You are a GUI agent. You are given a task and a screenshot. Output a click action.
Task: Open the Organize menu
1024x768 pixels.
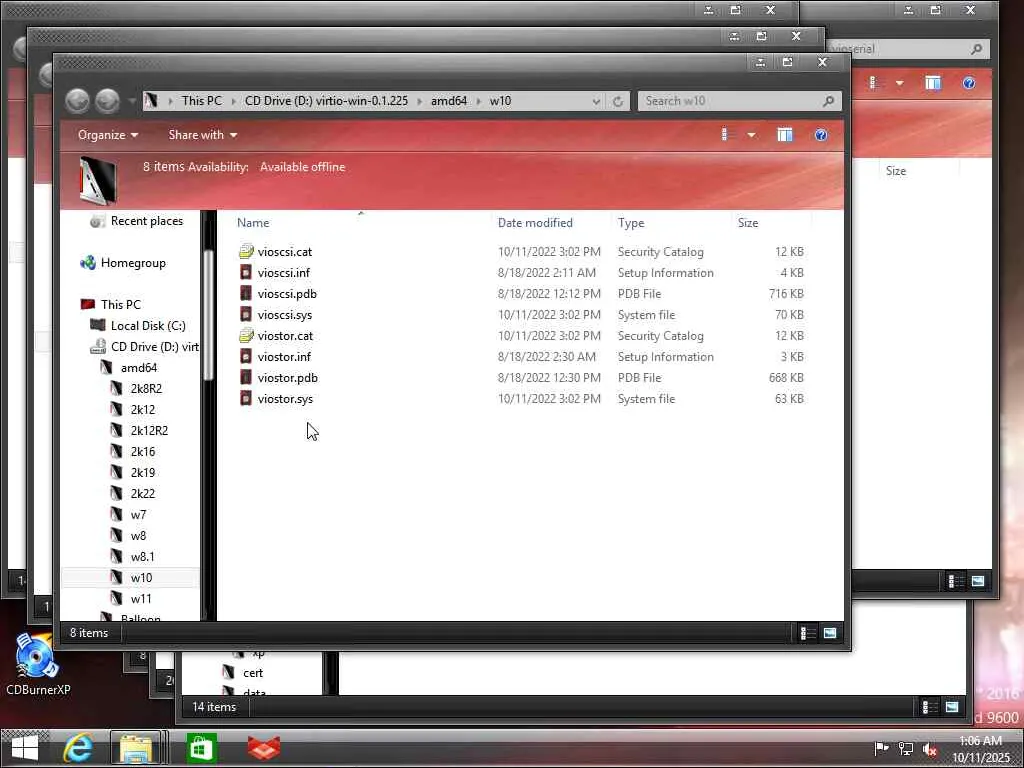click(x=108, y=135)
